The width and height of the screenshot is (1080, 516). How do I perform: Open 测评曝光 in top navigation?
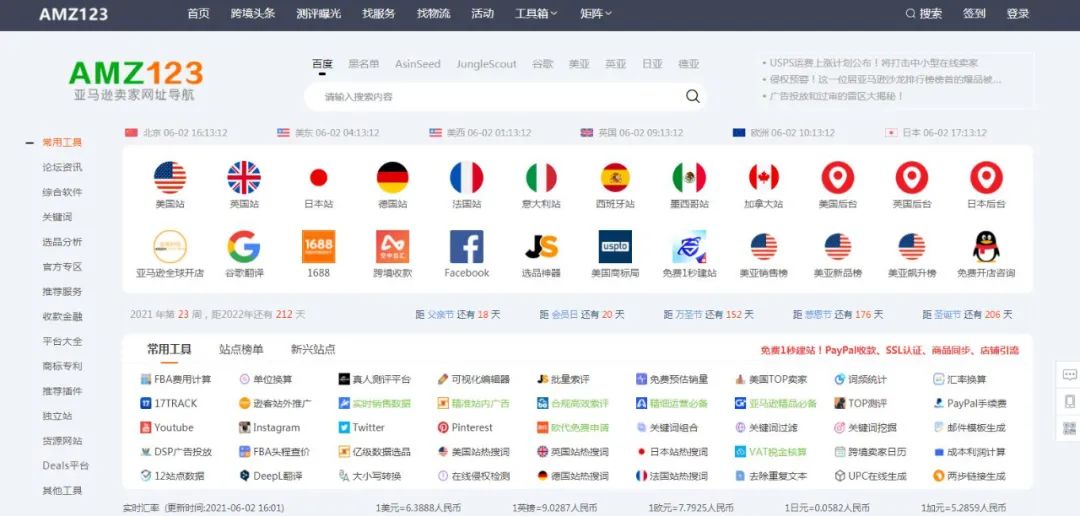(x=318, y=13)
